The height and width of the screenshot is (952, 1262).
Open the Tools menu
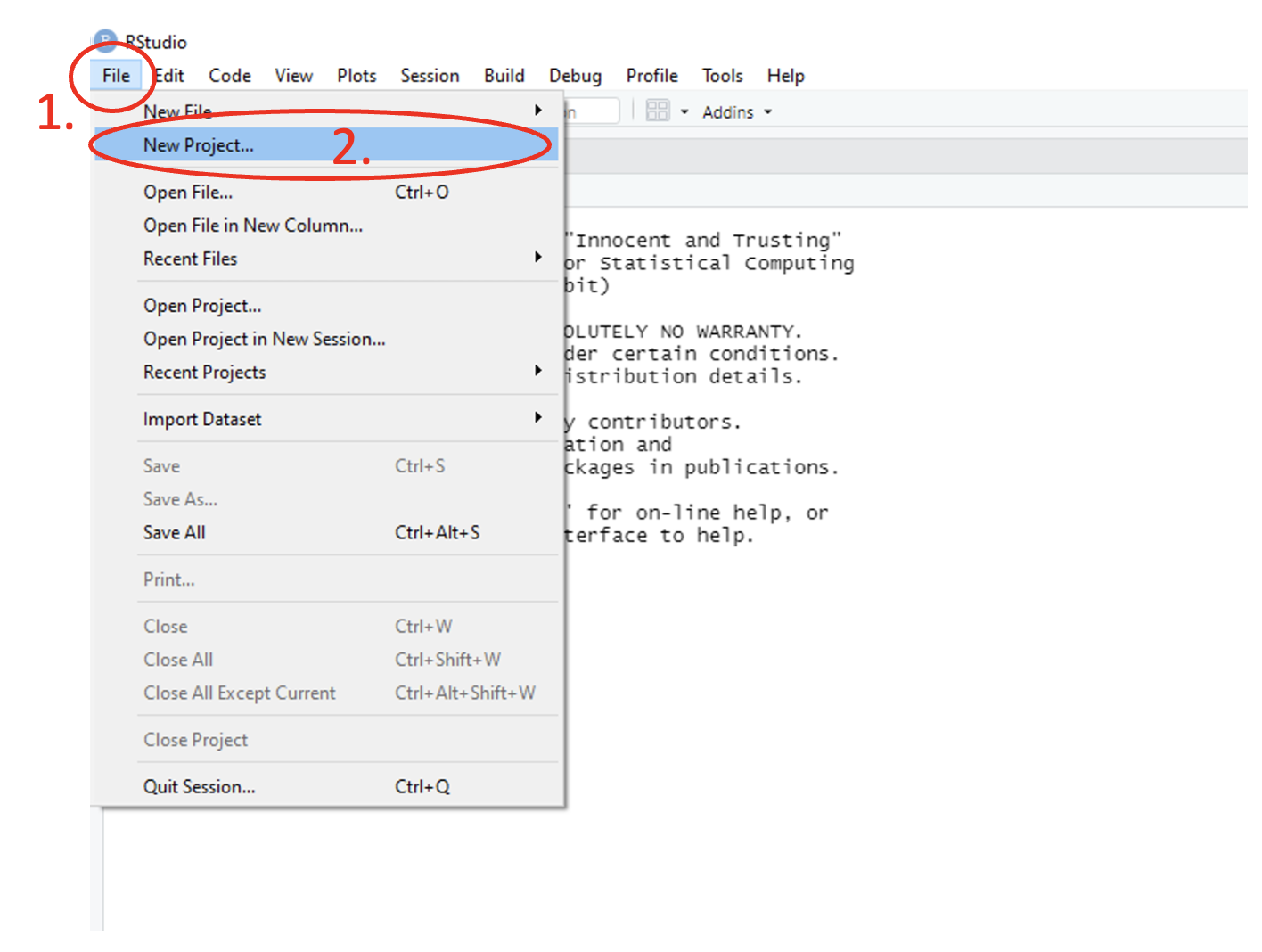point(722,76)
